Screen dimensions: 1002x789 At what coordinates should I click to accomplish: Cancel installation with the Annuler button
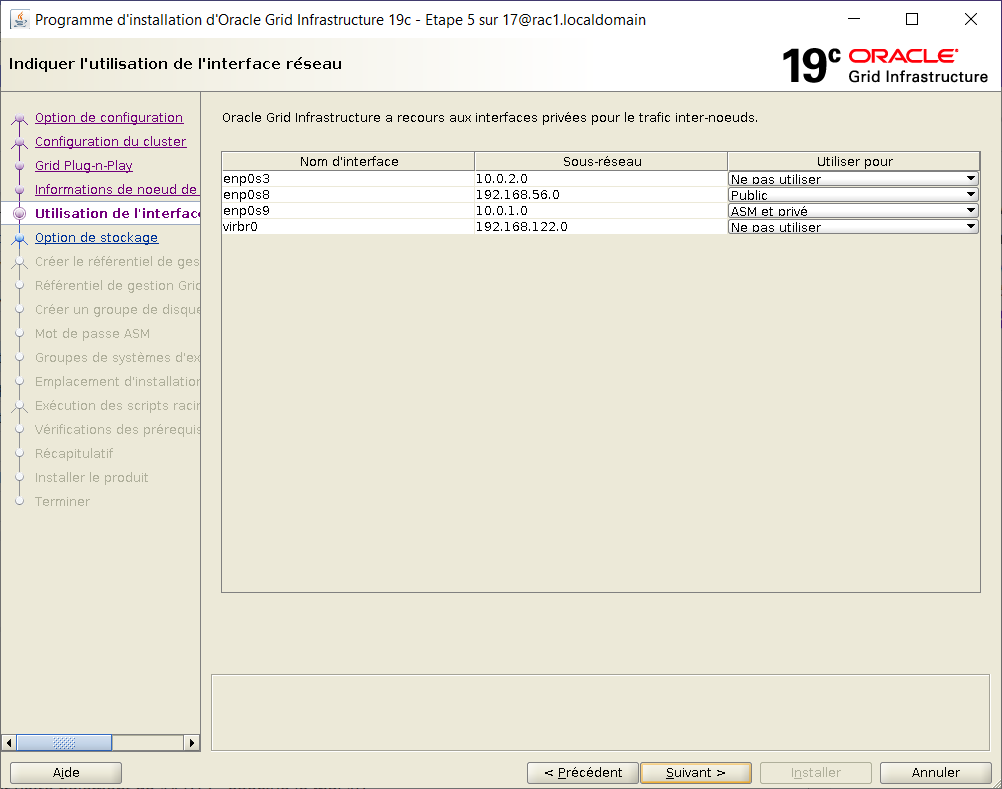pyautogui.click(x=936, y=772)
